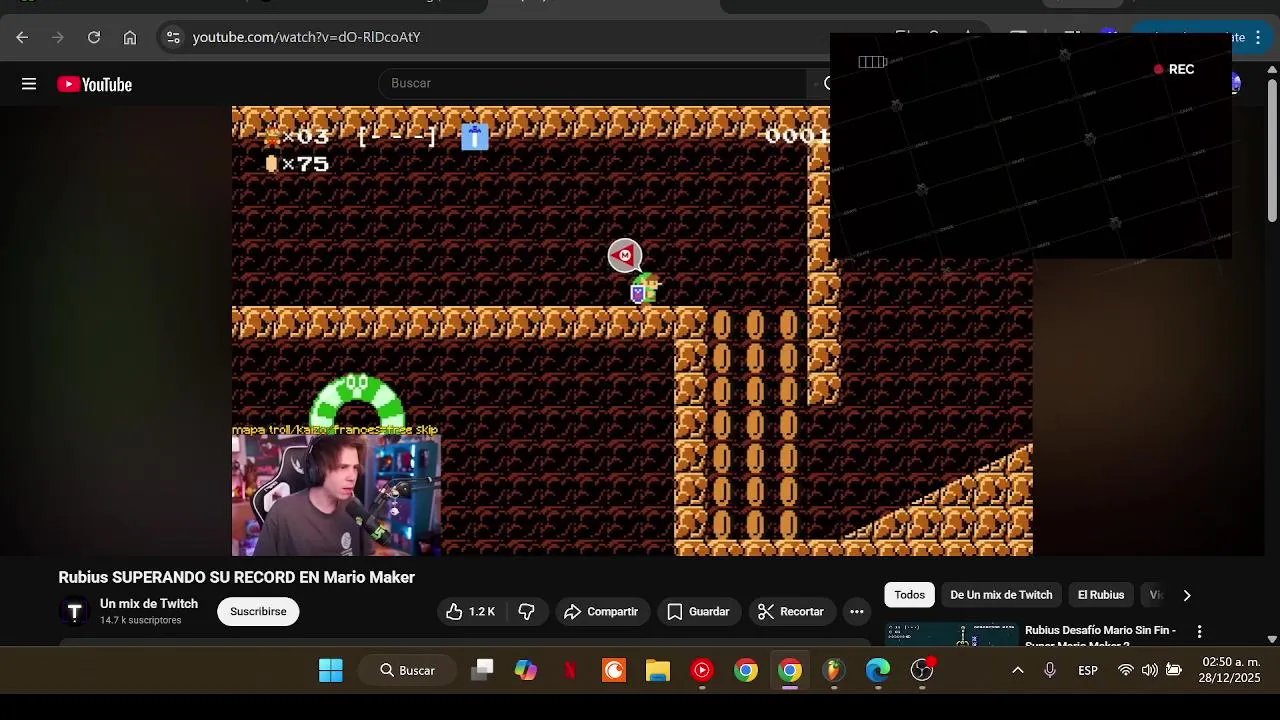The width and height of the screenshot is (1280, 720).
Task: Open OBS Studio from taskbar
Action: click(x=922, y=670)
